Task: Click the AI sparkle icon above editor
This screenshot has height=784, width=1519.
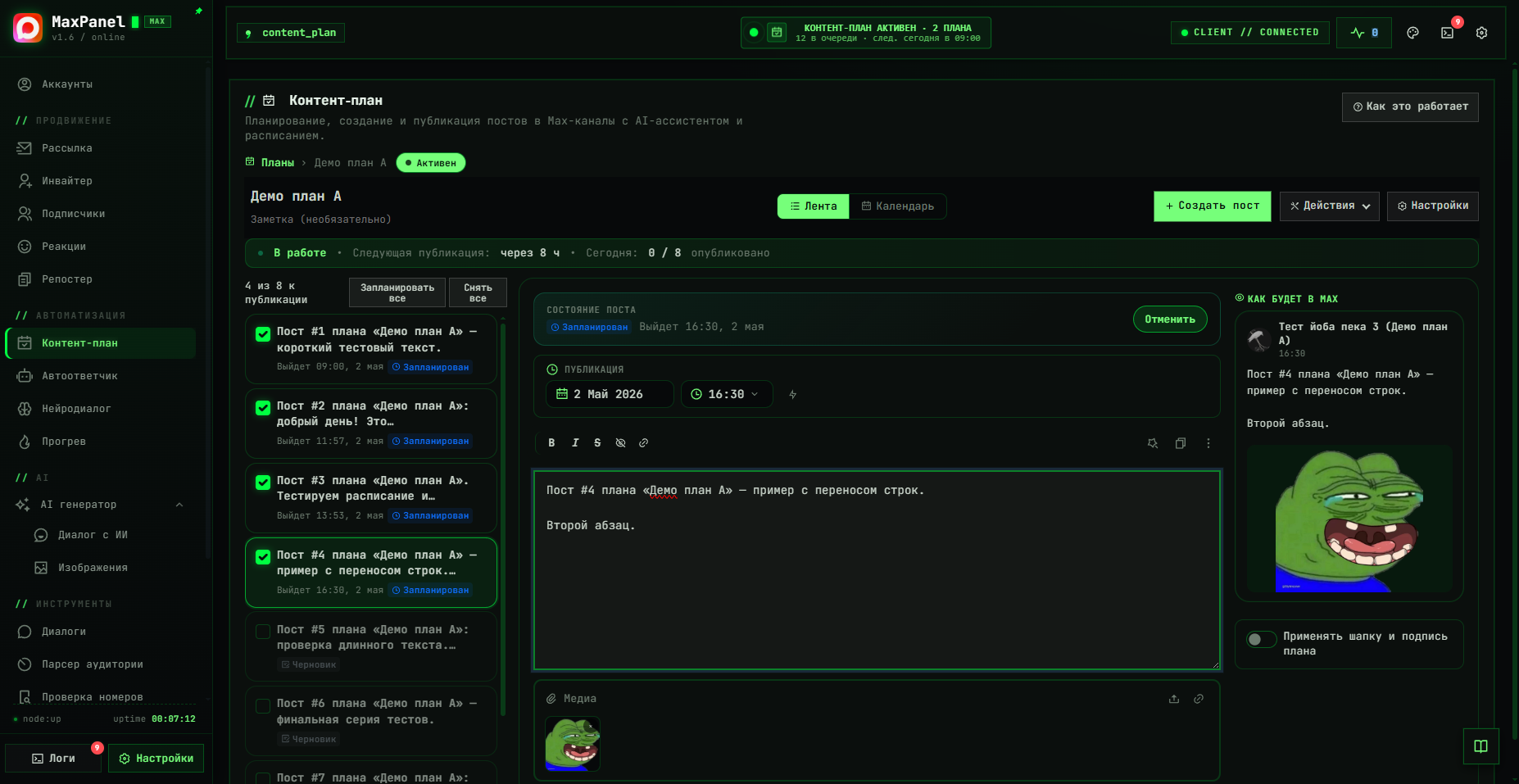Action: click(1153, 443)
